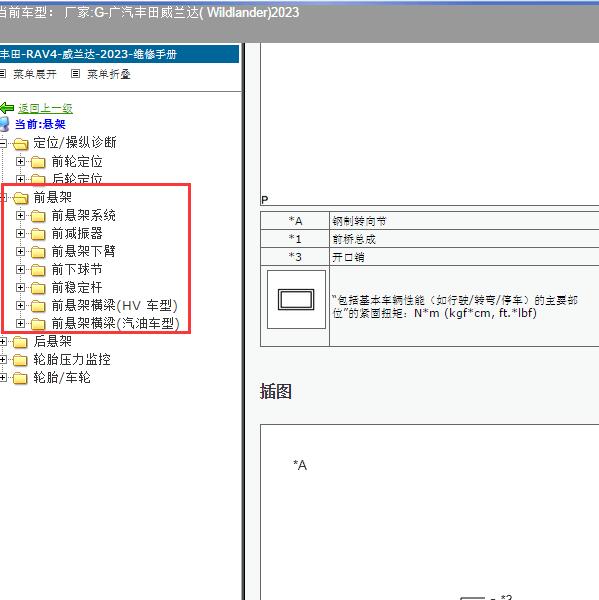Click the 前下球节 folder icon
Image resolution: width=599 pixels, height=600 pixels.
click(38, 270)
